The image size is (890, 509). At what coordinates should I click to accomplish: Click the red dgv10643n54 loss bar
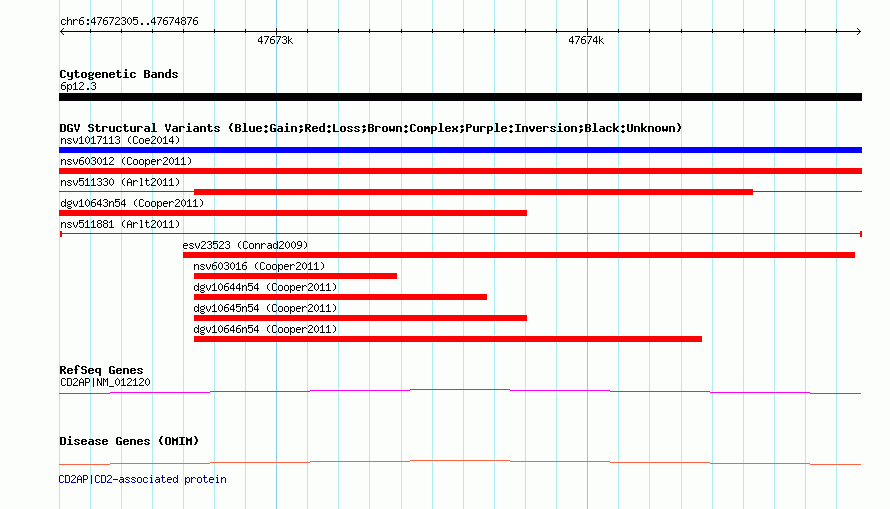293,213
